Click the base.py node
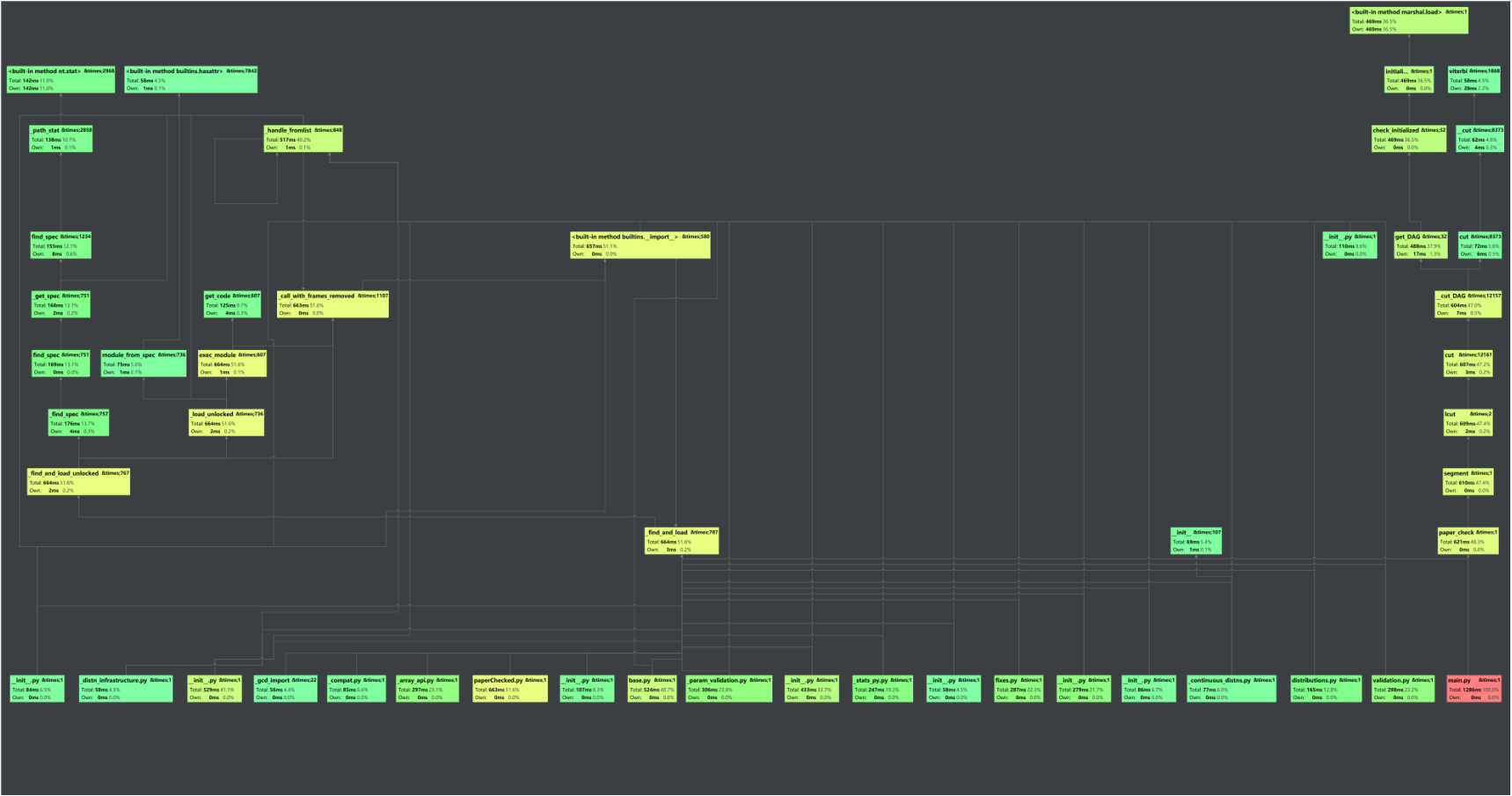1512x796 pixels. click(x=652, y=689)
